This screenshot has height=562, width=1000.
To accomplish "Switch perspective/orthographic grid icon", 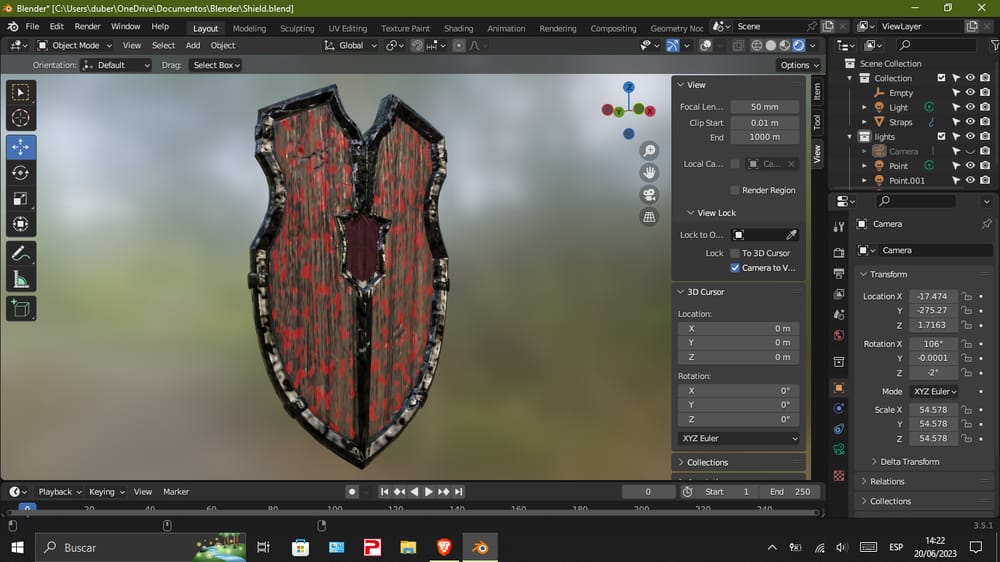I will coord(649,217).
